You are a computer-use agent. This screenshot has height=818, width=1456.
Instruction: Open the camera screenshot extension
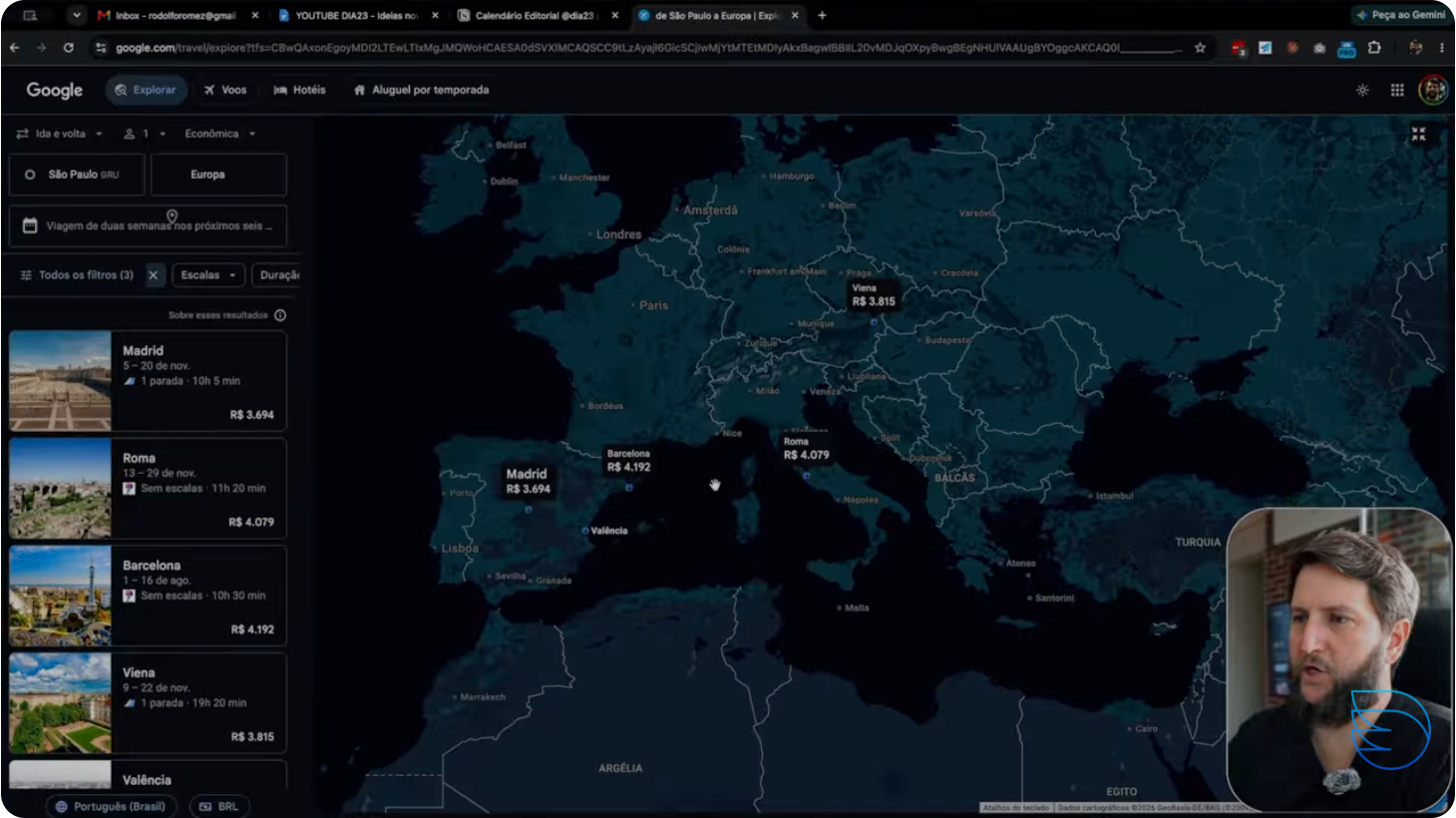pos(1319,47)
